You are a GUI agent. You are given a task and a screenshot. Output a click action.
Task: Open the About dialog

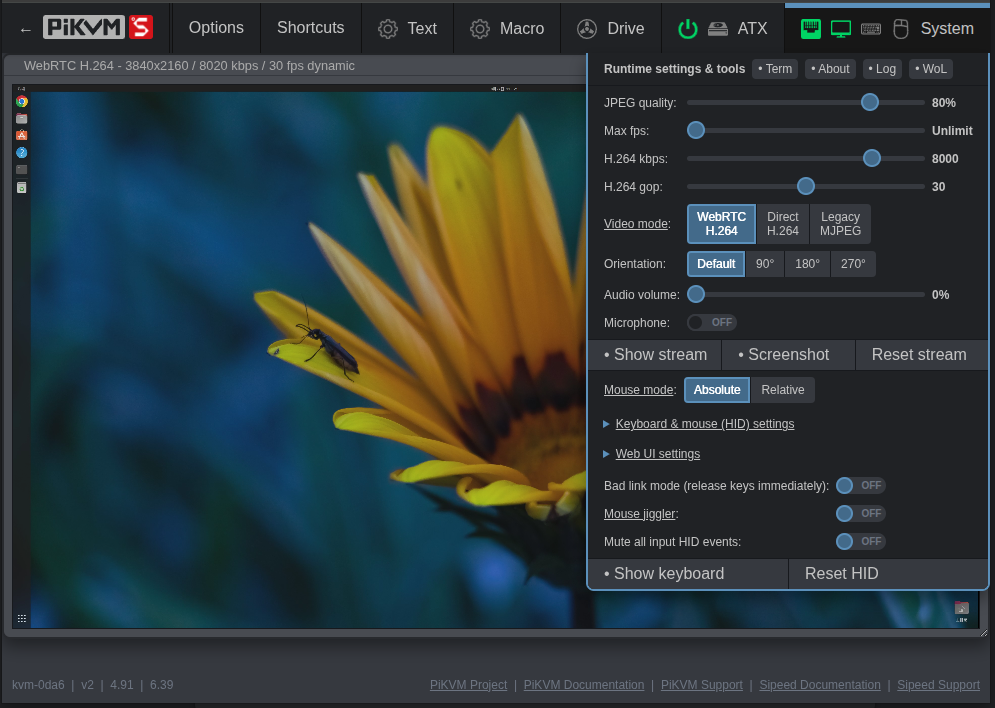(x=830, y=69)
